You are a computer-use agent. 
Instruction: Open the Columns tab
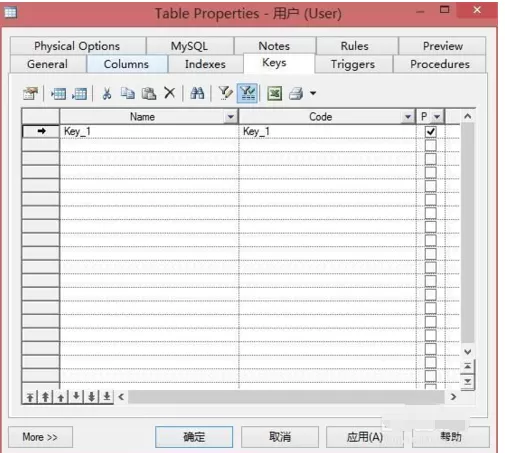pos(126,64)
